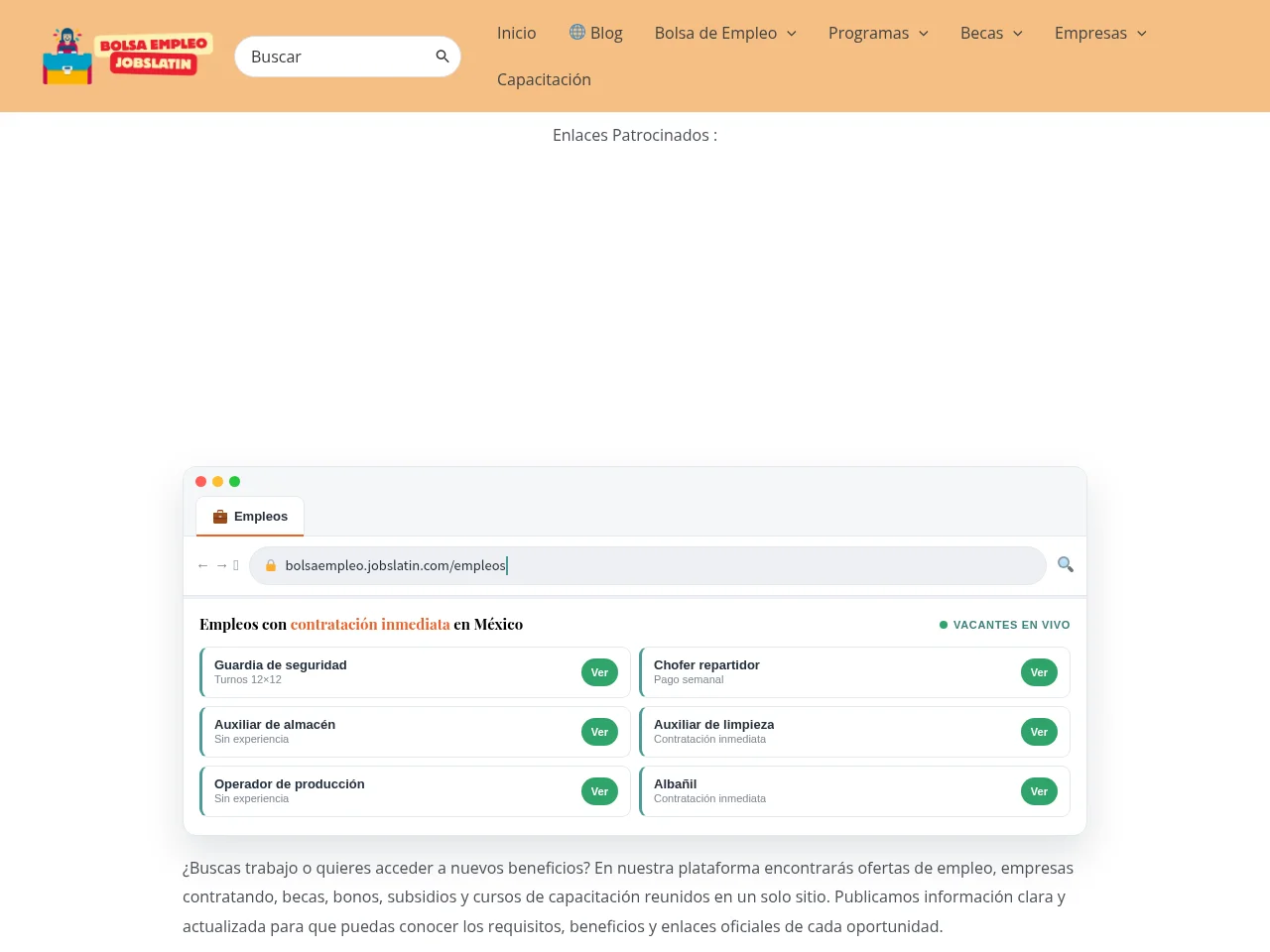The height and width of the screenshot is (952, 1270).
Task: Click the Enlaces Patrocinados label
Action: click(x=635, y=135)
